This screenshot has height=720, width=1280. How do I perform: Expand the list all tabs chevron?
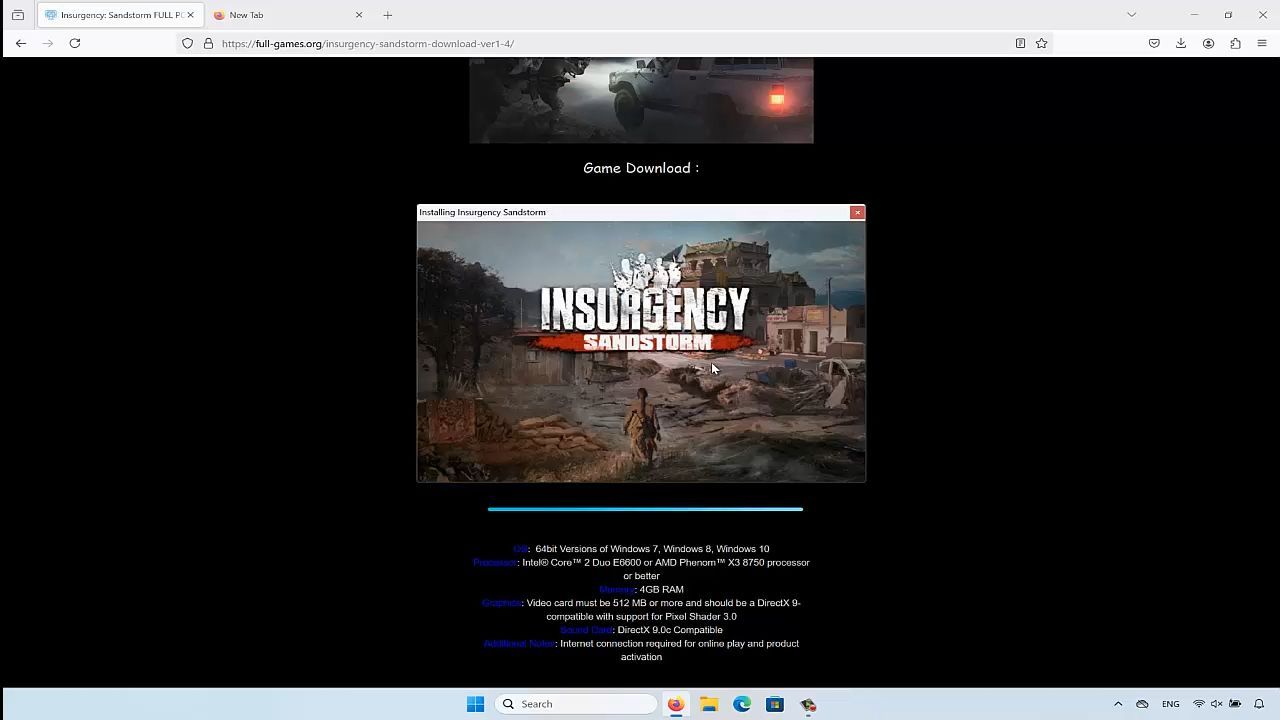point(1131,15)
